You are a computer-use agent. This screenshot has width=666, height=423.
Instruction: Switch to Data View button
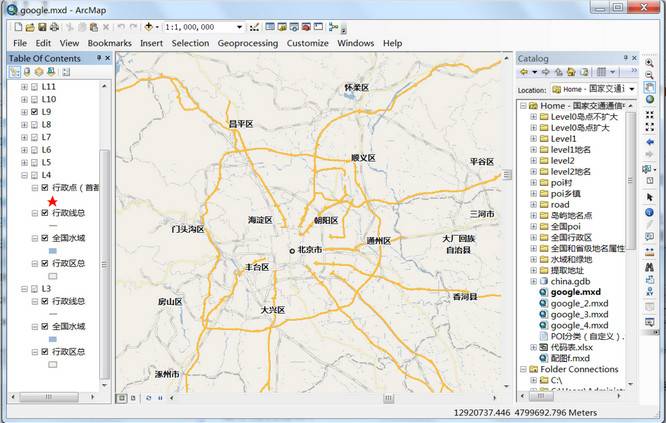121,398
